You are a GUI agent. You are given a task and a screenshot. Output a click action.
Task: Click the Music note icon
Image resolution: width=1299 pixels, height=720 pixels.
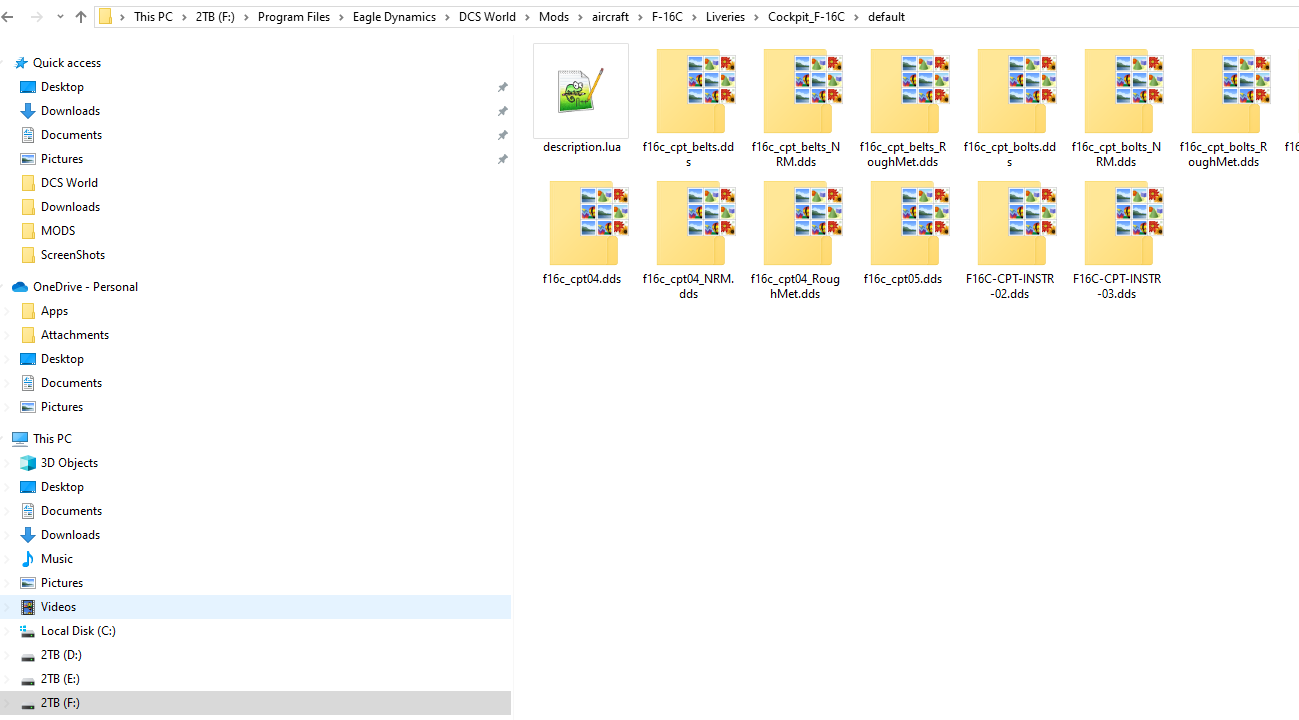point(28,559)
